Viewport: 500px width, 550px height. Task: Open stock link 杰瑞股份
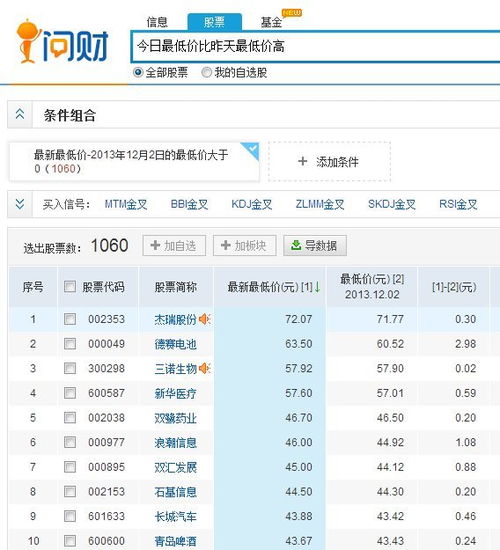175,319
